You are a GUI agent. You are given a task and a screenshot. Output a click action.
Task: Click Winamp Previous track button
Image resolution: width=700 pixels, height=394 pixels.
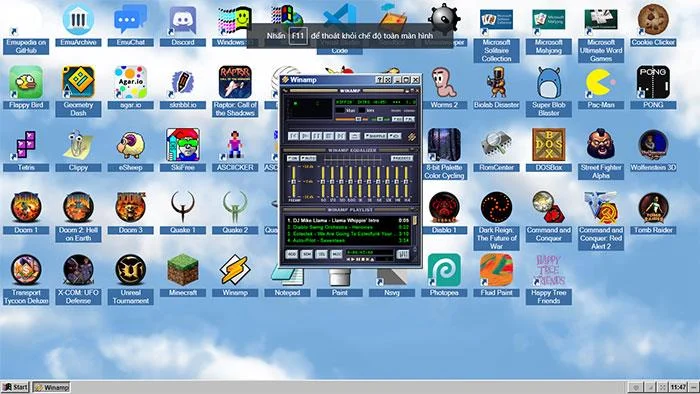tap(293, 136)
